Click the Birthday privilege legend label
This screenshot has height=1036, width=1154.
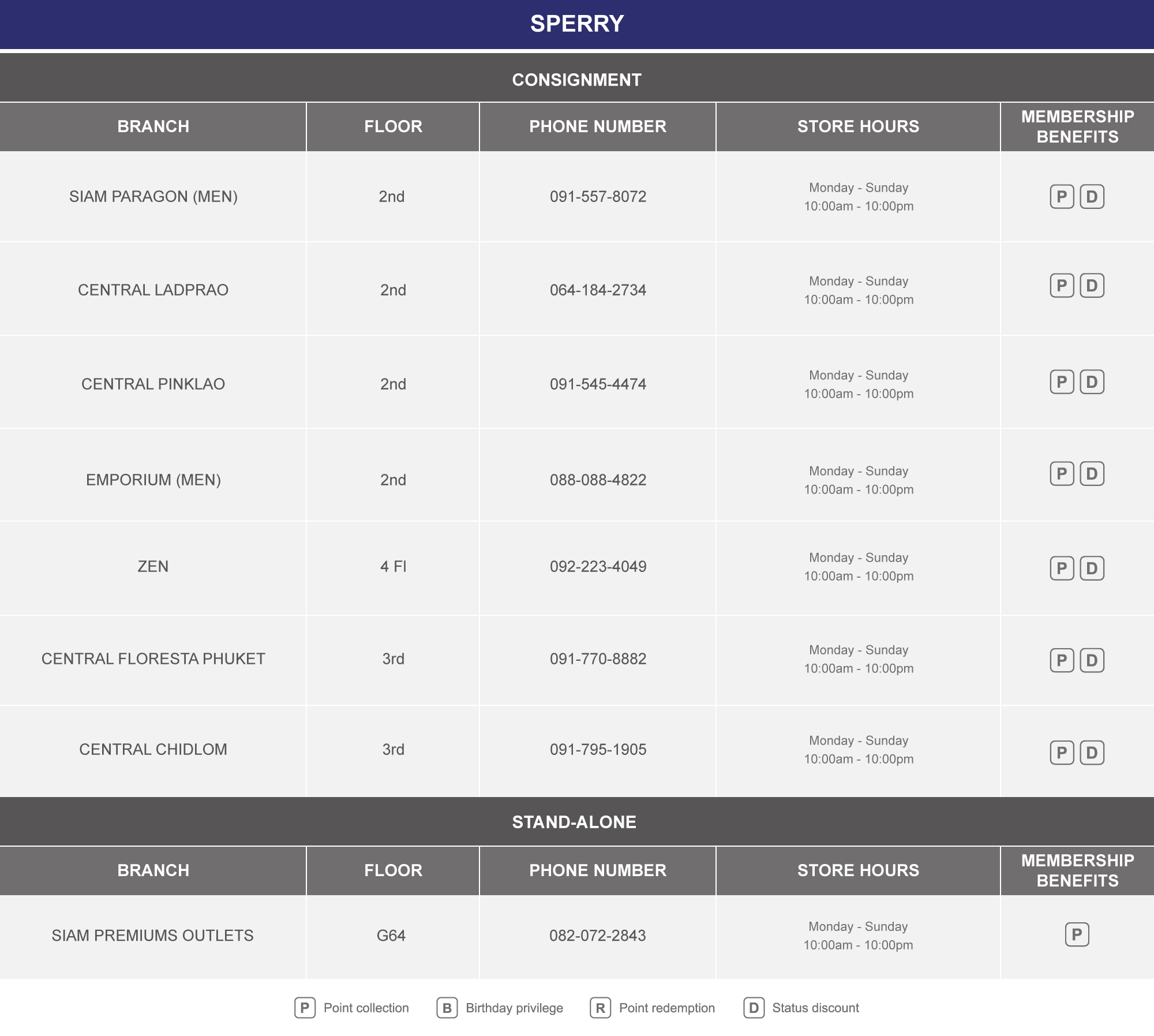pos(514,1008)
